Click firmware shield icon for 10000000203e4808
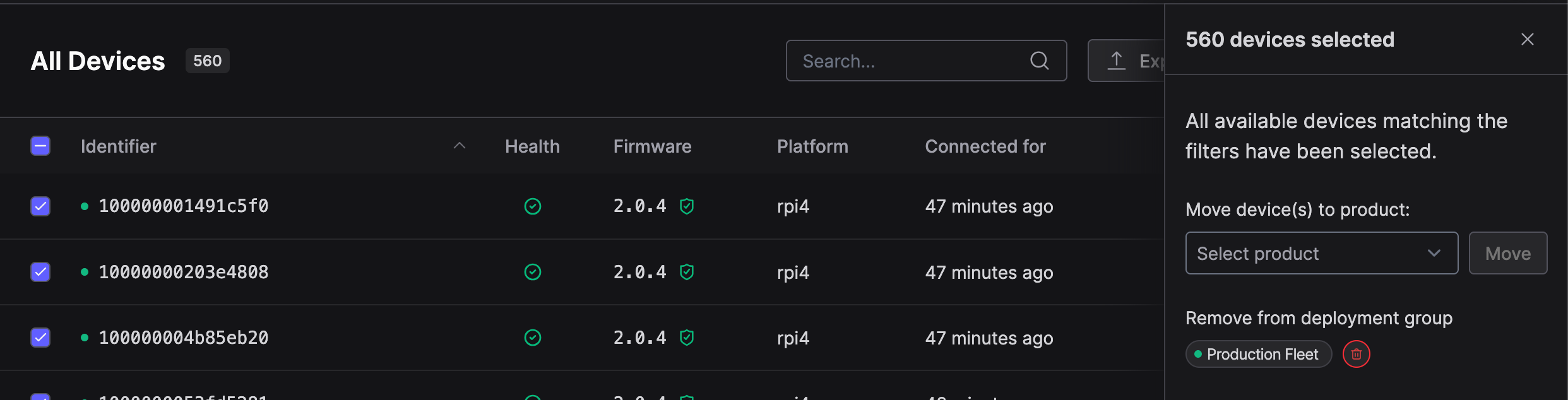The width and height of the screenshot is (1568, 400). coord(687,272)
